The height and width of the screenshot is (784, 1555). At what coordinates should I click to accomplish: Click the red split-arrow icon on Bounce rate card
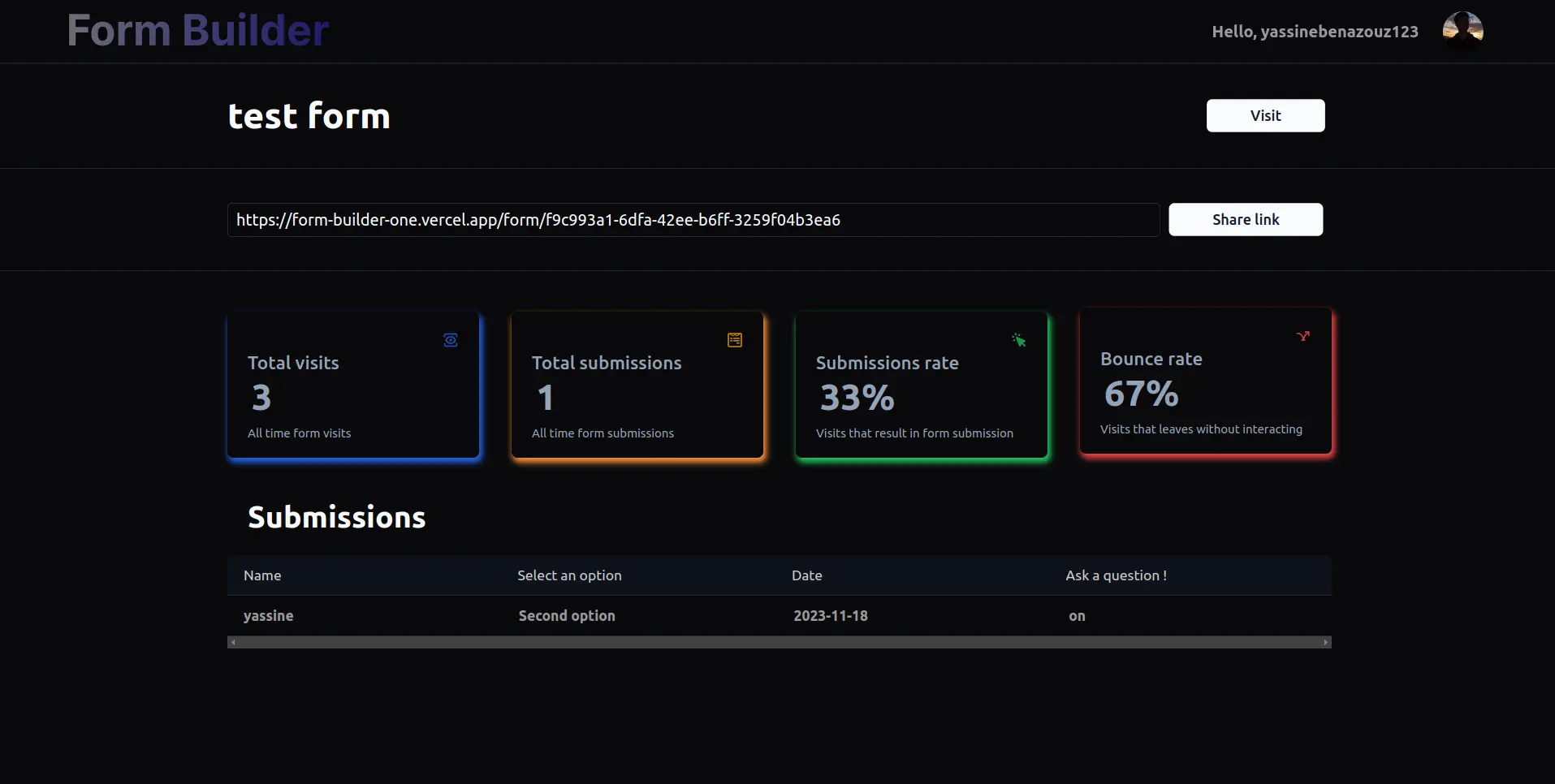click(1303, 336)
